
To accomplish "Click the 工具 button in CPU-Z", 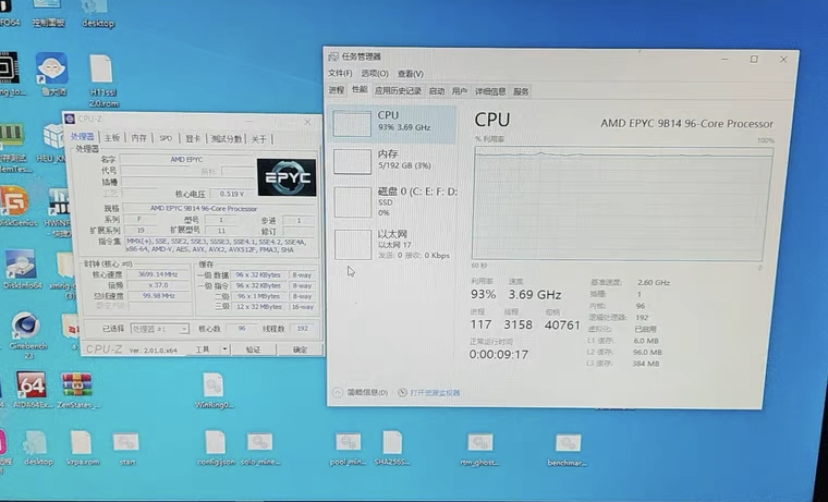I will pyautogui.click(x=203, y=349).
